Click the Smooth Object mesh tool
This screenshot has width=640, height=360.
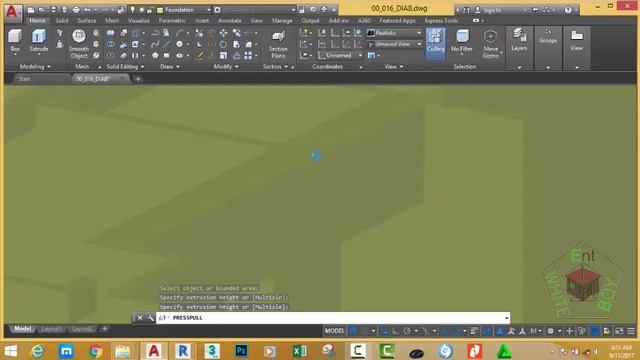[x=79, y=44]
